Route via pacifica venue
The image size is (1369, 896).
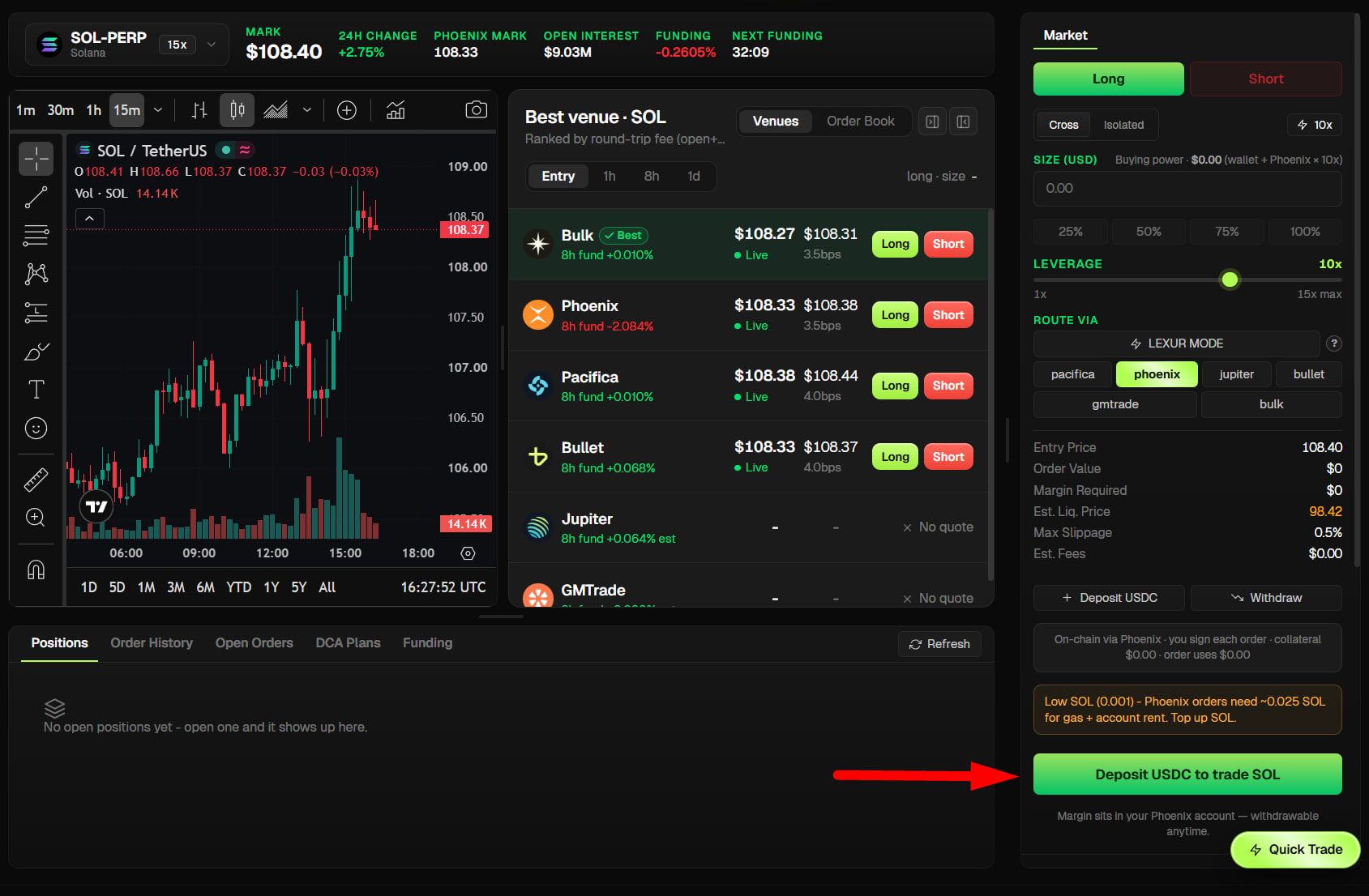(1072, 374)
